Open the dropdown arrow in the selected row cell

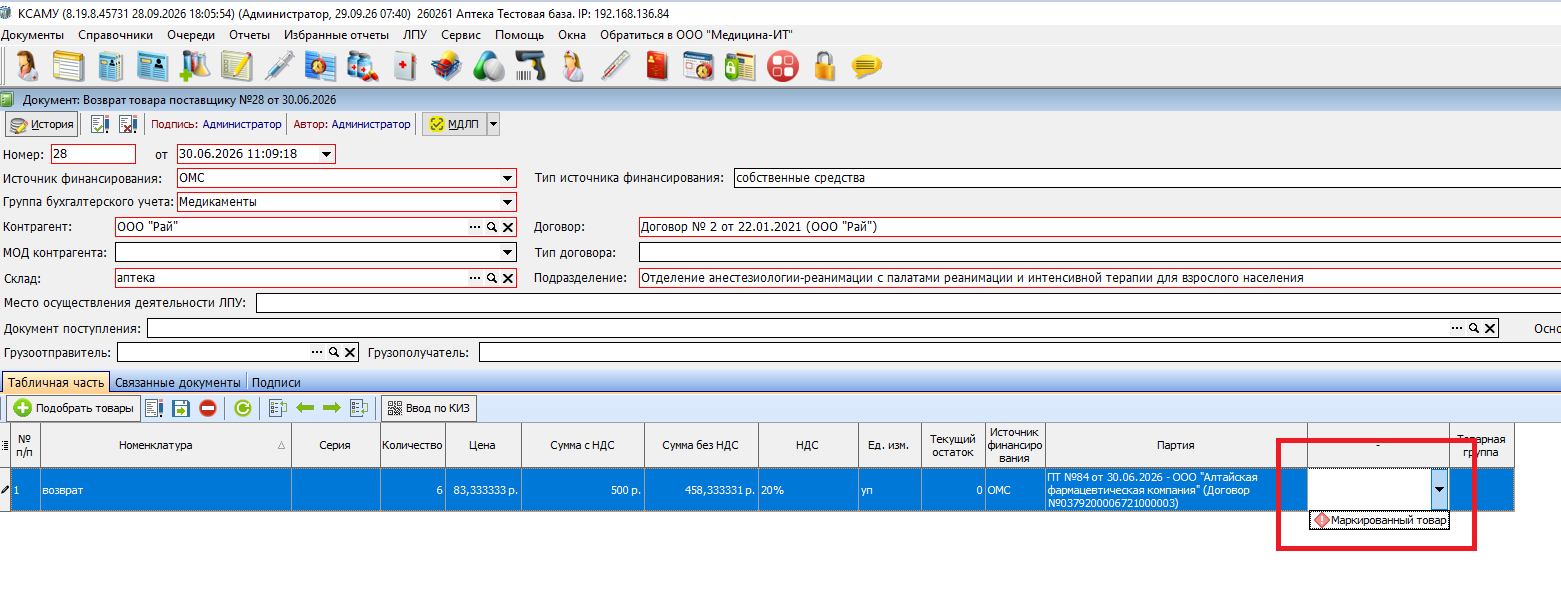click(x=1439, y=490)
